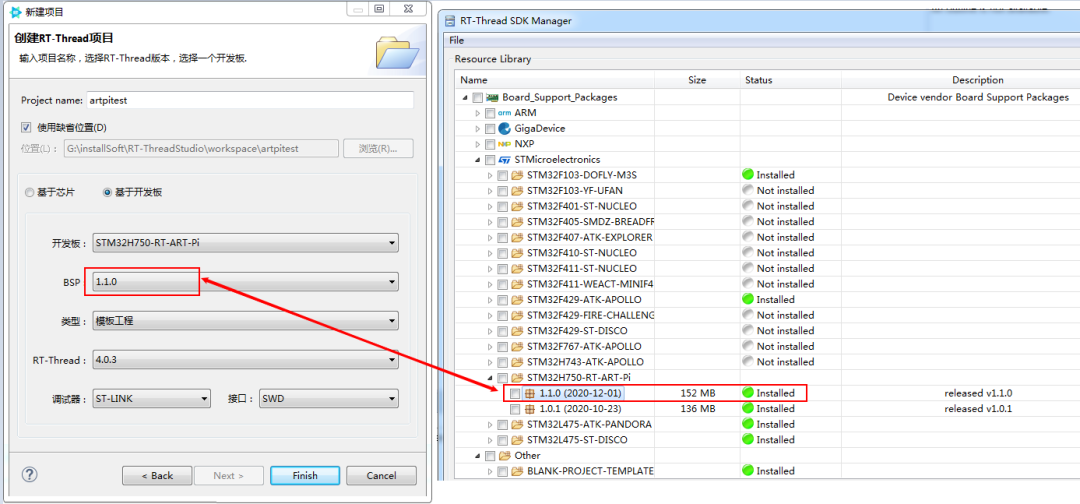Click the RT-Thread SDK Manager title icon
The width and height of the screenshot is (1080, 504).
click(x=450, y=21)
